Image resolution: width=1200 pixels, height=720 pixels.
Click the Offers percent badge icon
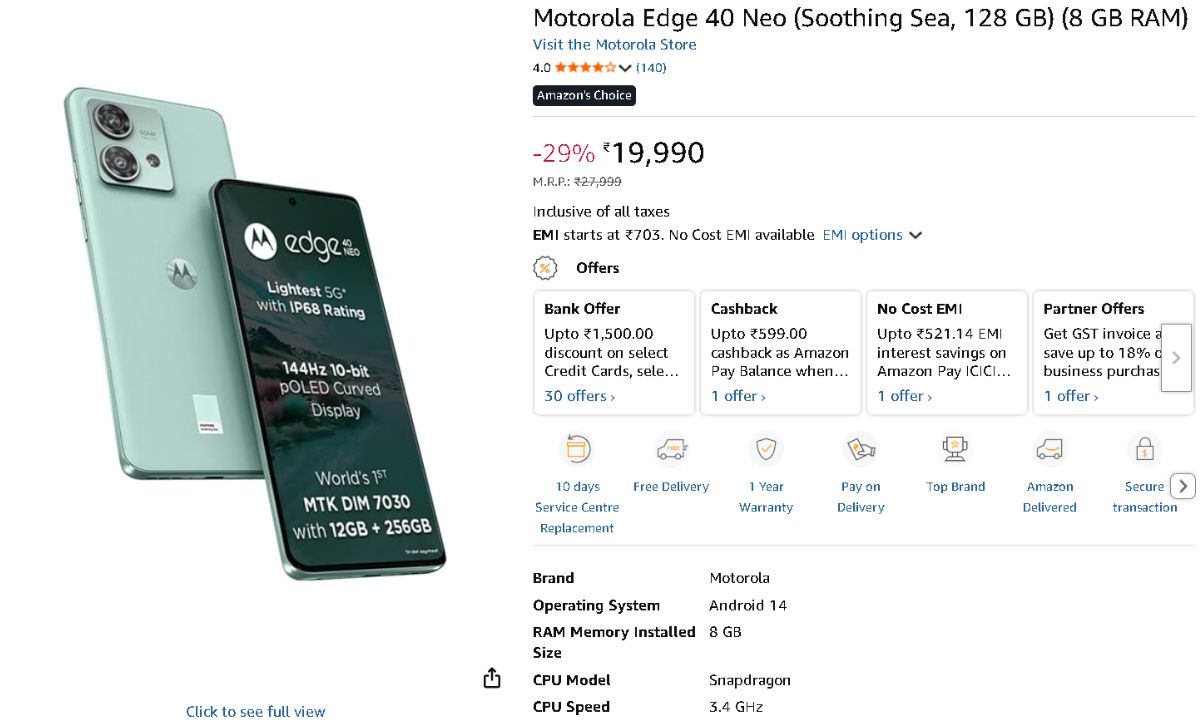545,268
